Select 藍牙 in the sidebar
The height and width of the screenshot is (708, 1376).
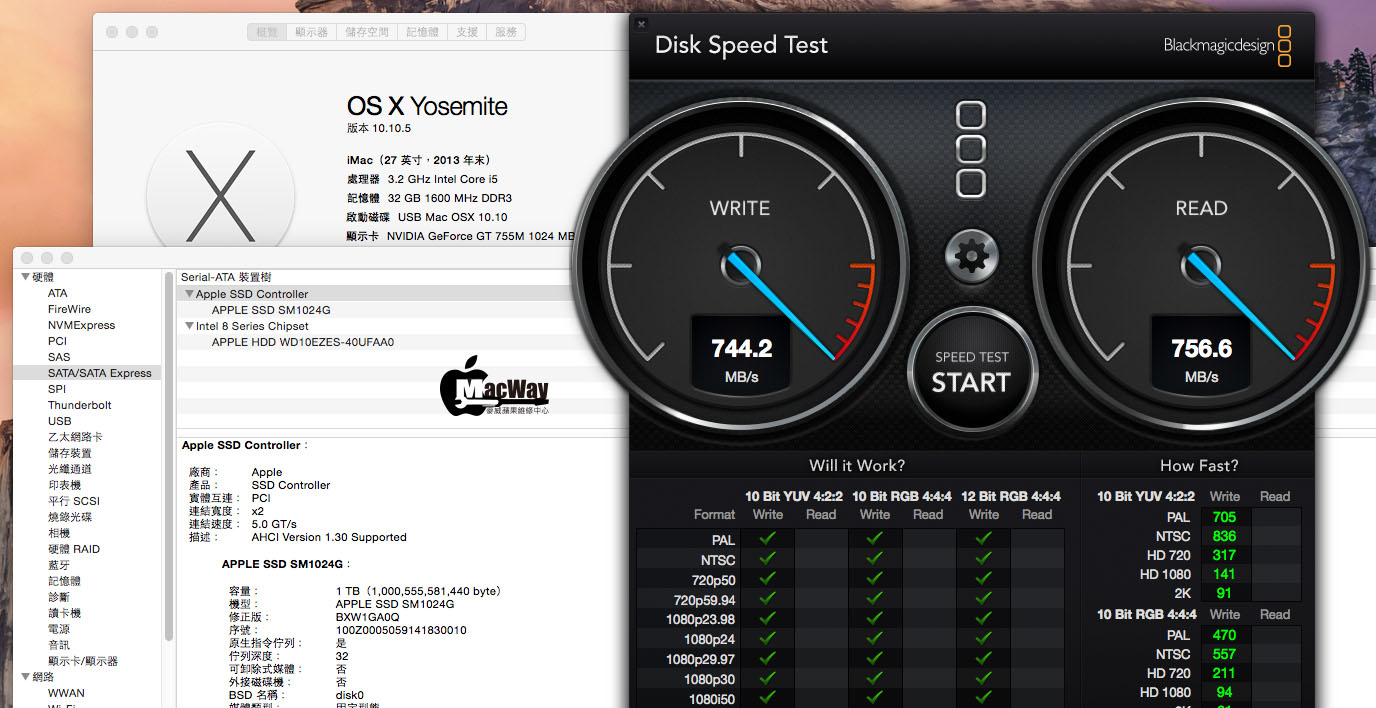(x=59, y=565)
